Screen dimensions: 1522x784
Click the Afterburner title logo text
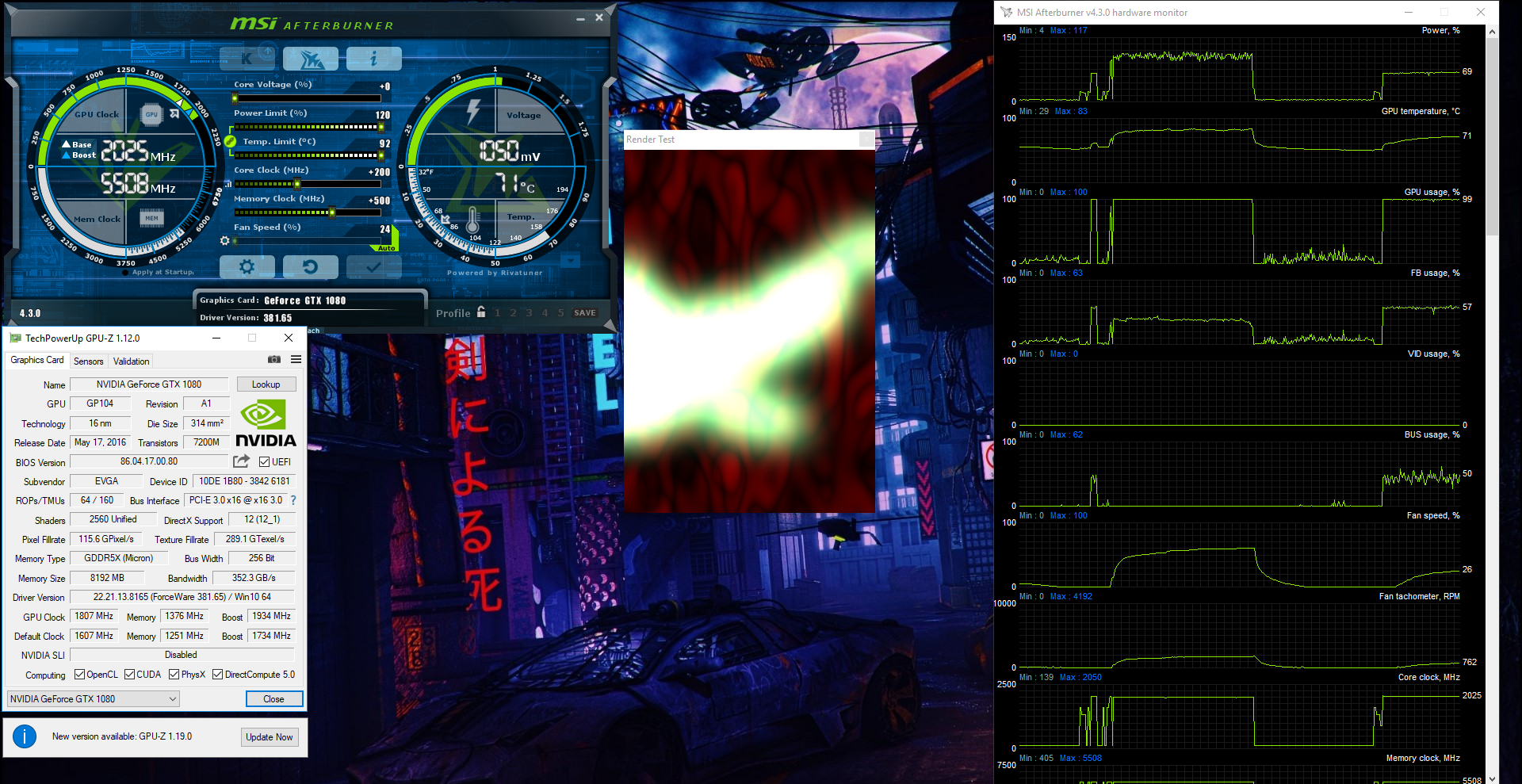click(x=312, y=24)
